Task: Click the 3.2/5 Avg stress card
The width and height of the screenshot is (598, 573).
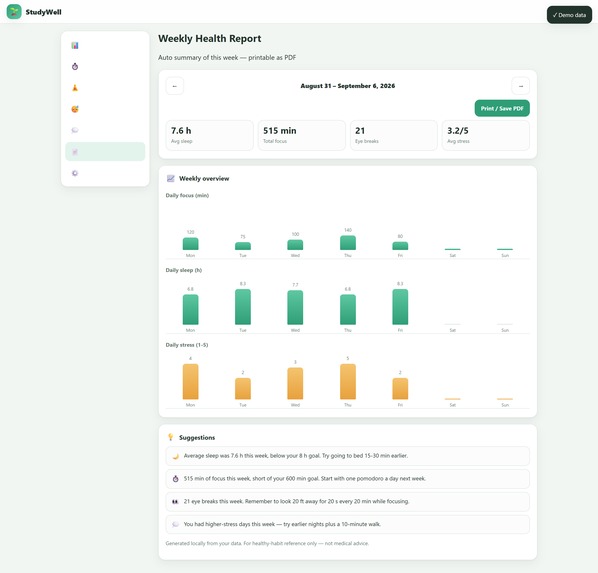Action: [486, 135]
